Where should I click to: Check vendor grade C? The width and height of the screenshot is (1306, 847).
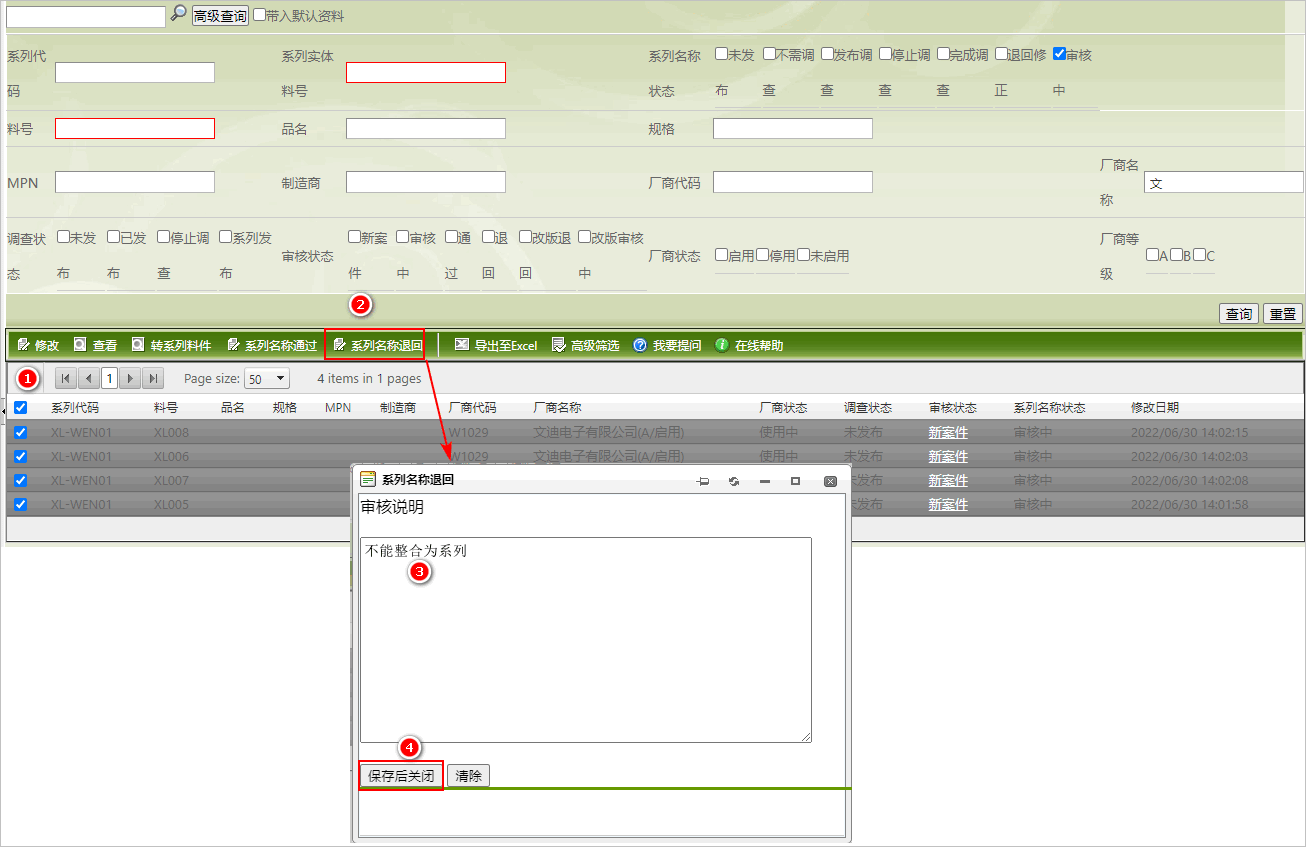click(1200, 255)
